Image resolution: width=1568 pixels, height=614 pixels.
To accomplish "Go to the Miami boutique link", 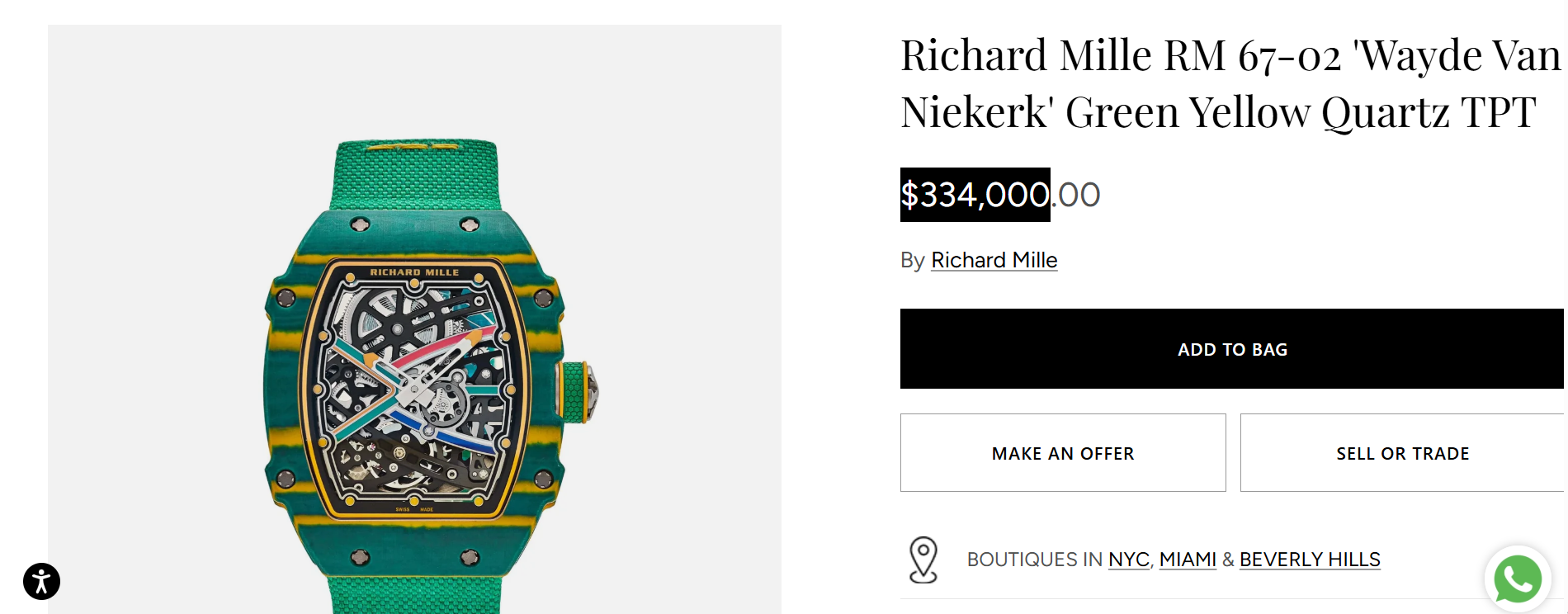I will pos(1187,560).
